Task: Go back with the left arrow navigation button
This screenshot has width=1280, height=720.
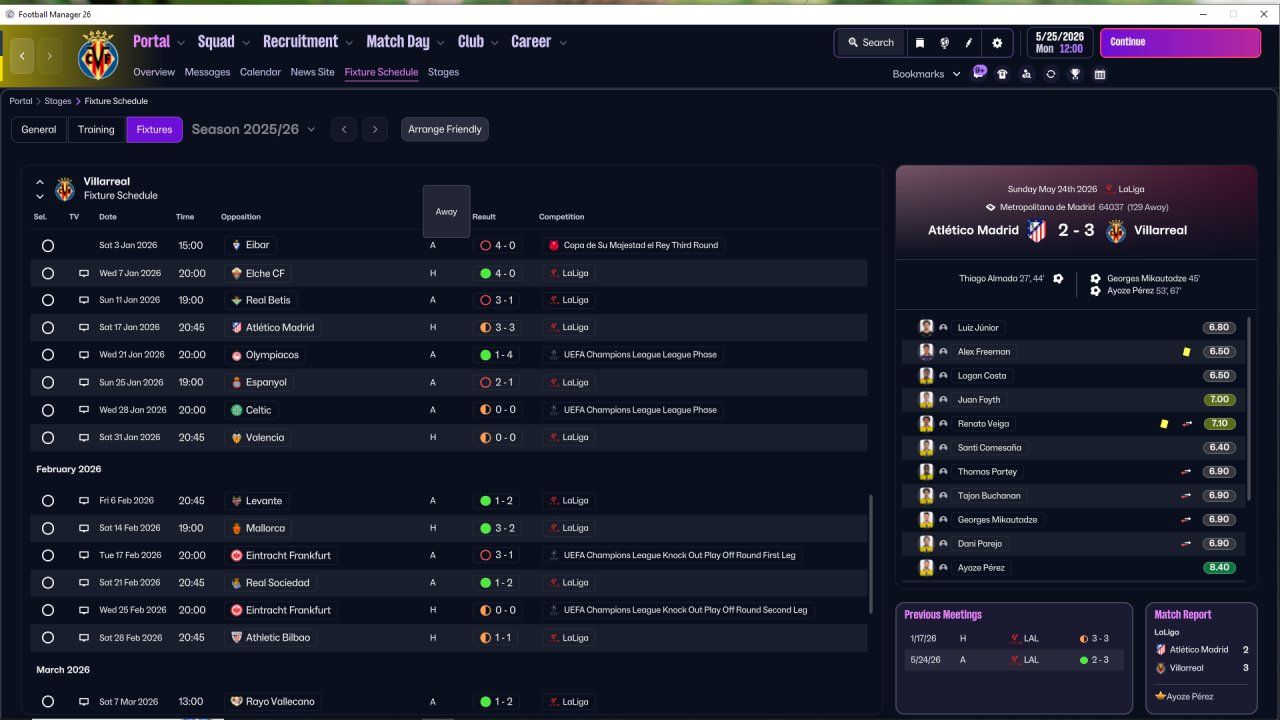Action: point(22,56)
